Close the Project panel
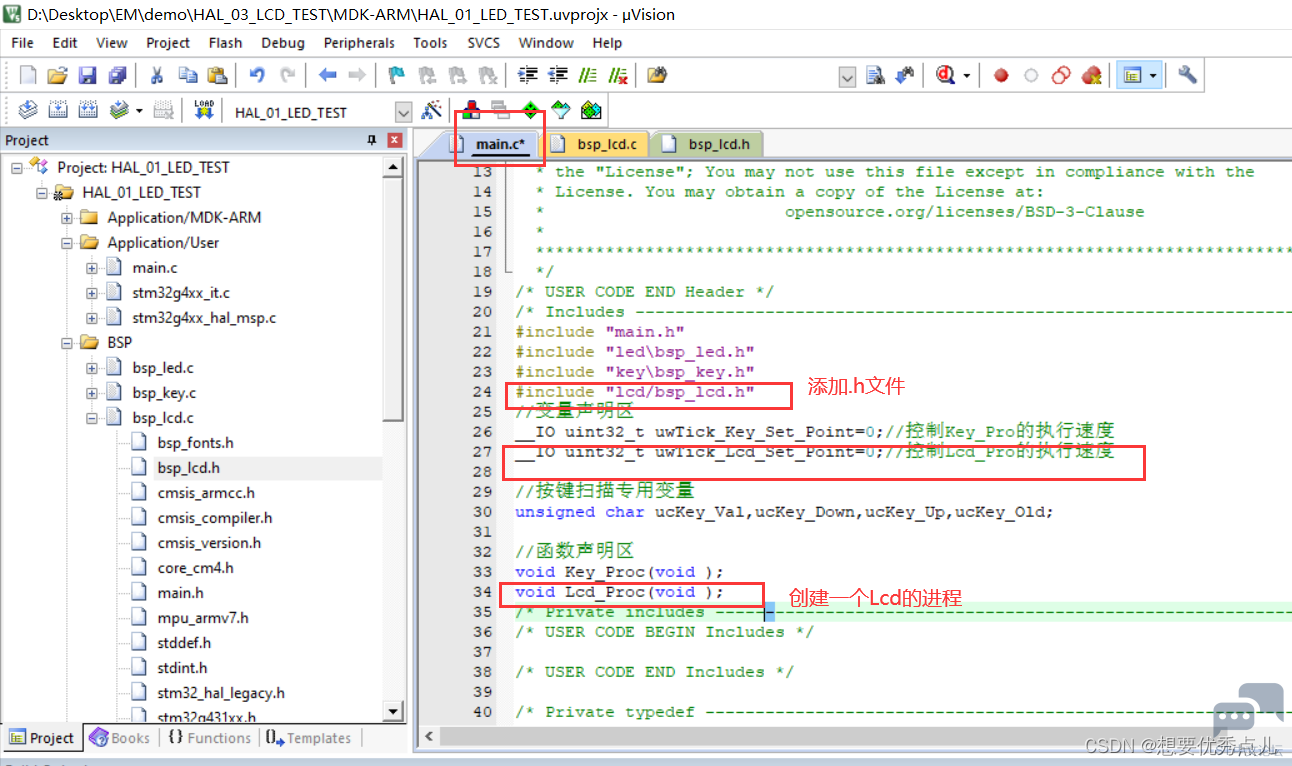Screen dimensions: 1292x766 pyautogui.click(x=395, y=141)
